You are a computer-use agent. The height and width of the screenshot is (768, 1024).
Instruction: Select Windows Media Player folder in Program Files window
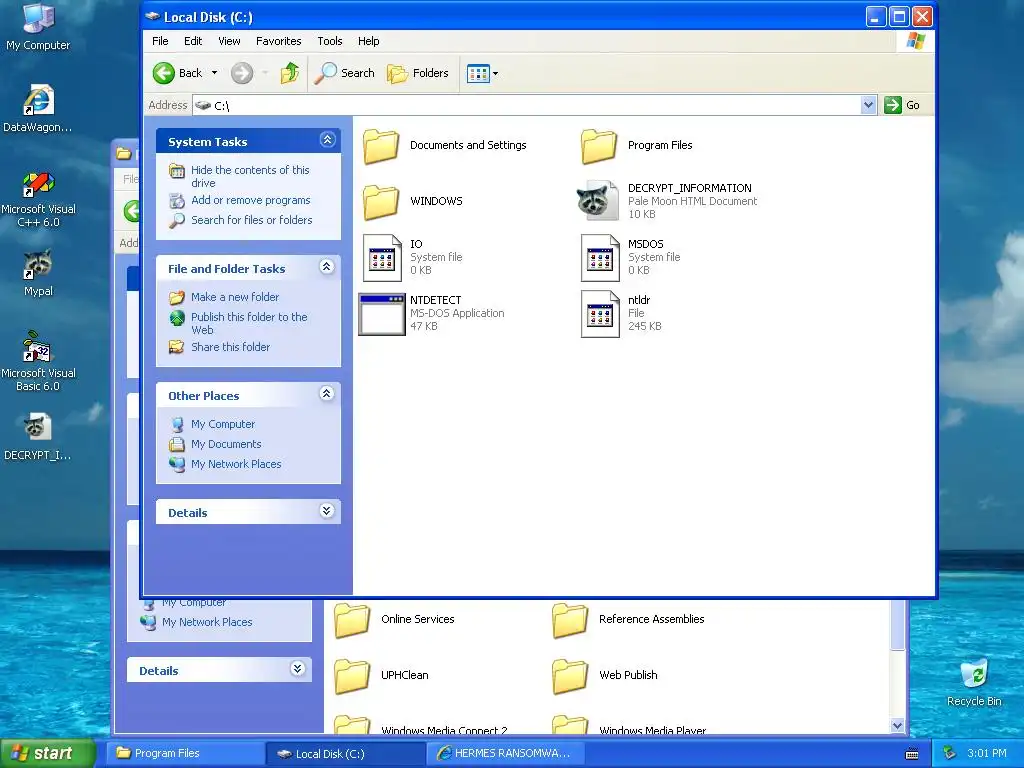(570, 724)
